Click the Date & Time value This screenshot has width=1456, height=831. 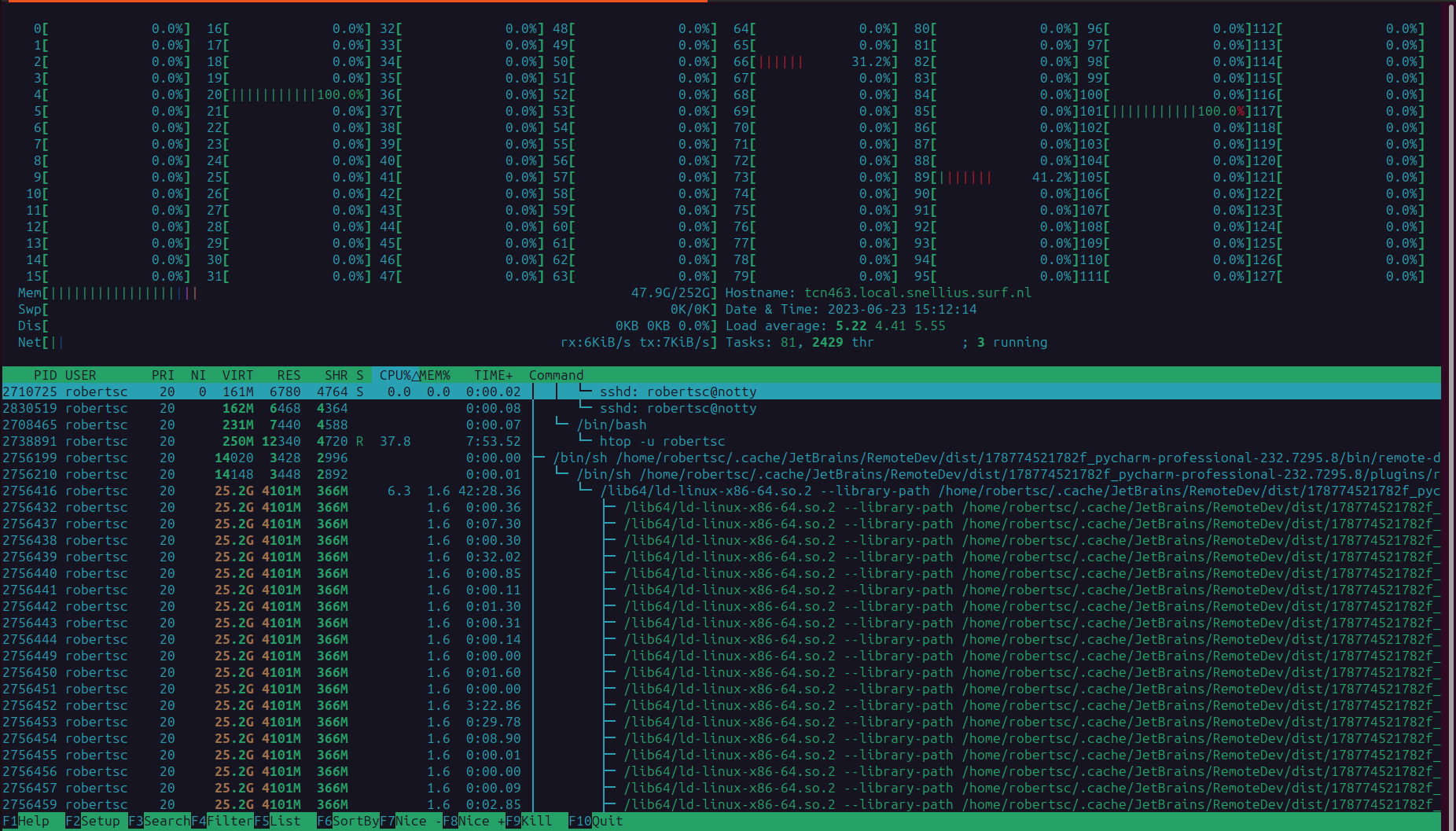click(x=902, y=309)
